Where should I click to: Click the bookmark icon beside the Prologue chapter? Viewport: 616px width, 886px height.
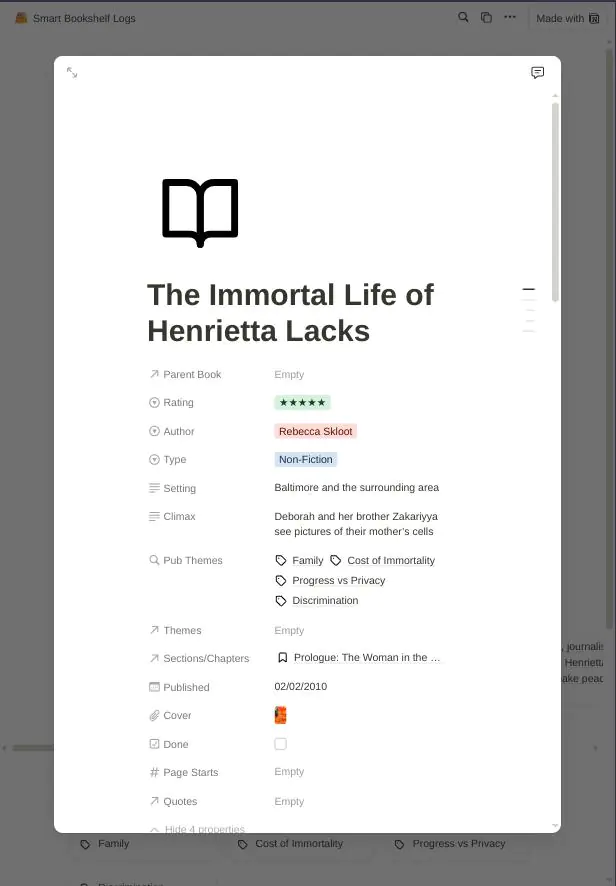[x=283, y=658]
